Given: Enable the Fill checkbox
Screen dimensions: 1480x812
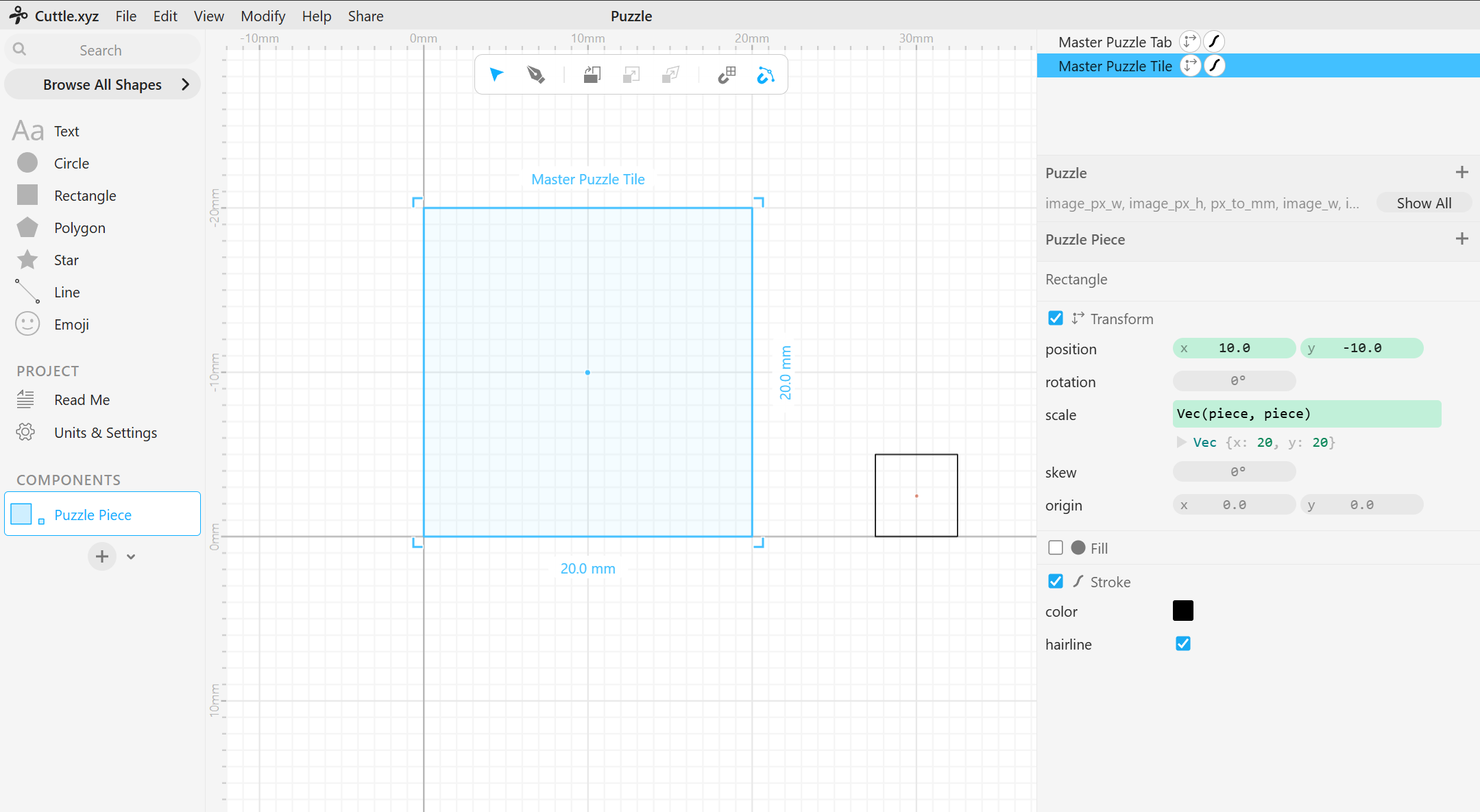Looking at the screenshot, I should (1056, 548).
